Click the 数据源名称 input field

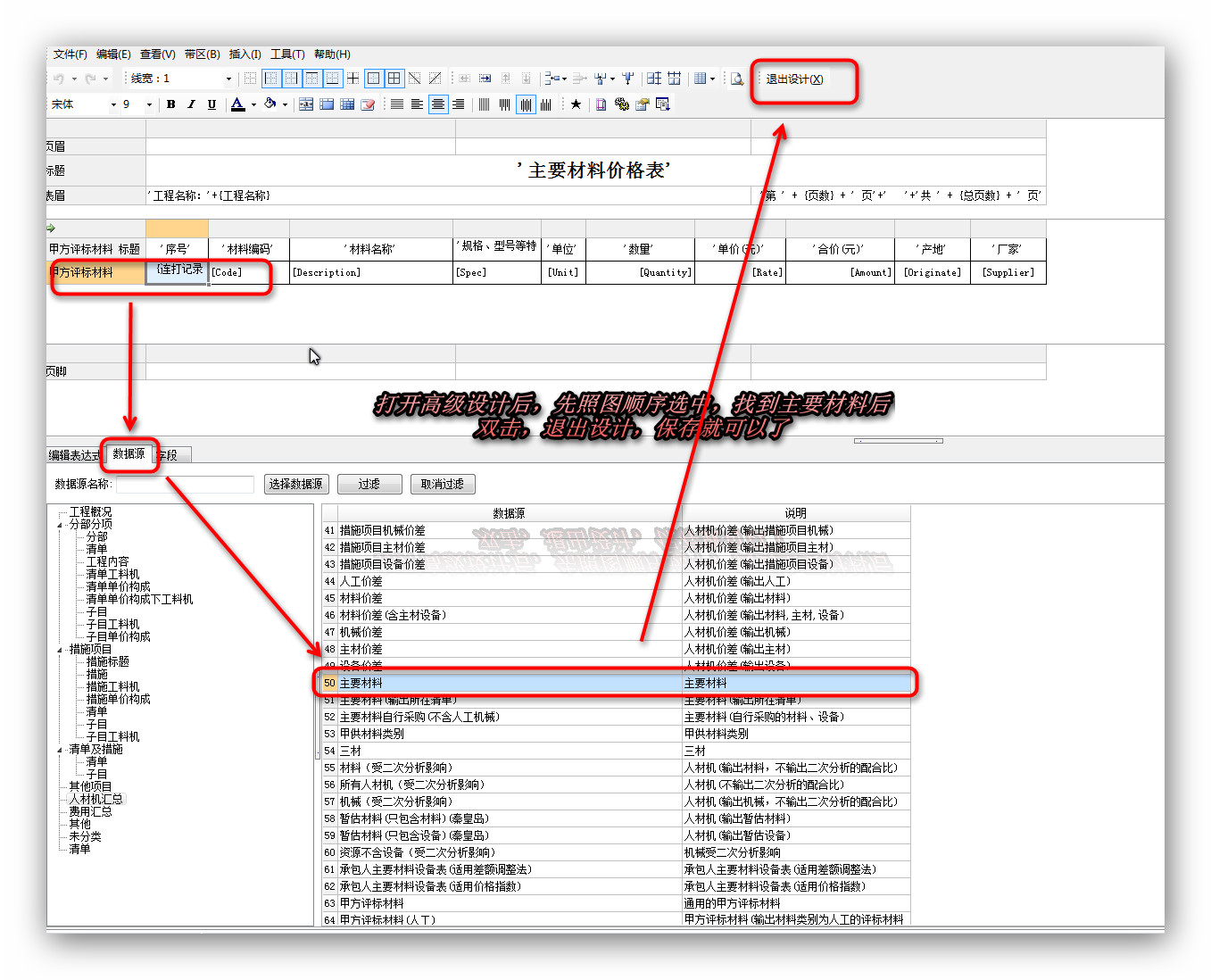click(185, 484)
